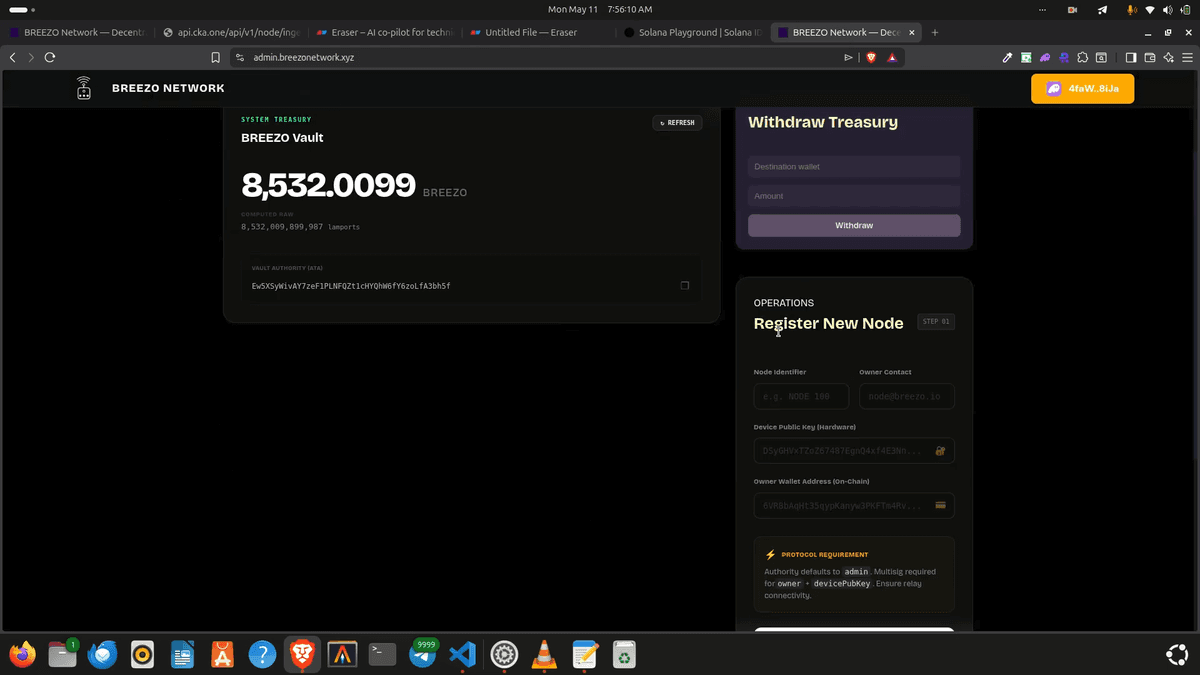1200x675 pixels.
Task: Copy the vault authority address icon
Action: (685, 286)
